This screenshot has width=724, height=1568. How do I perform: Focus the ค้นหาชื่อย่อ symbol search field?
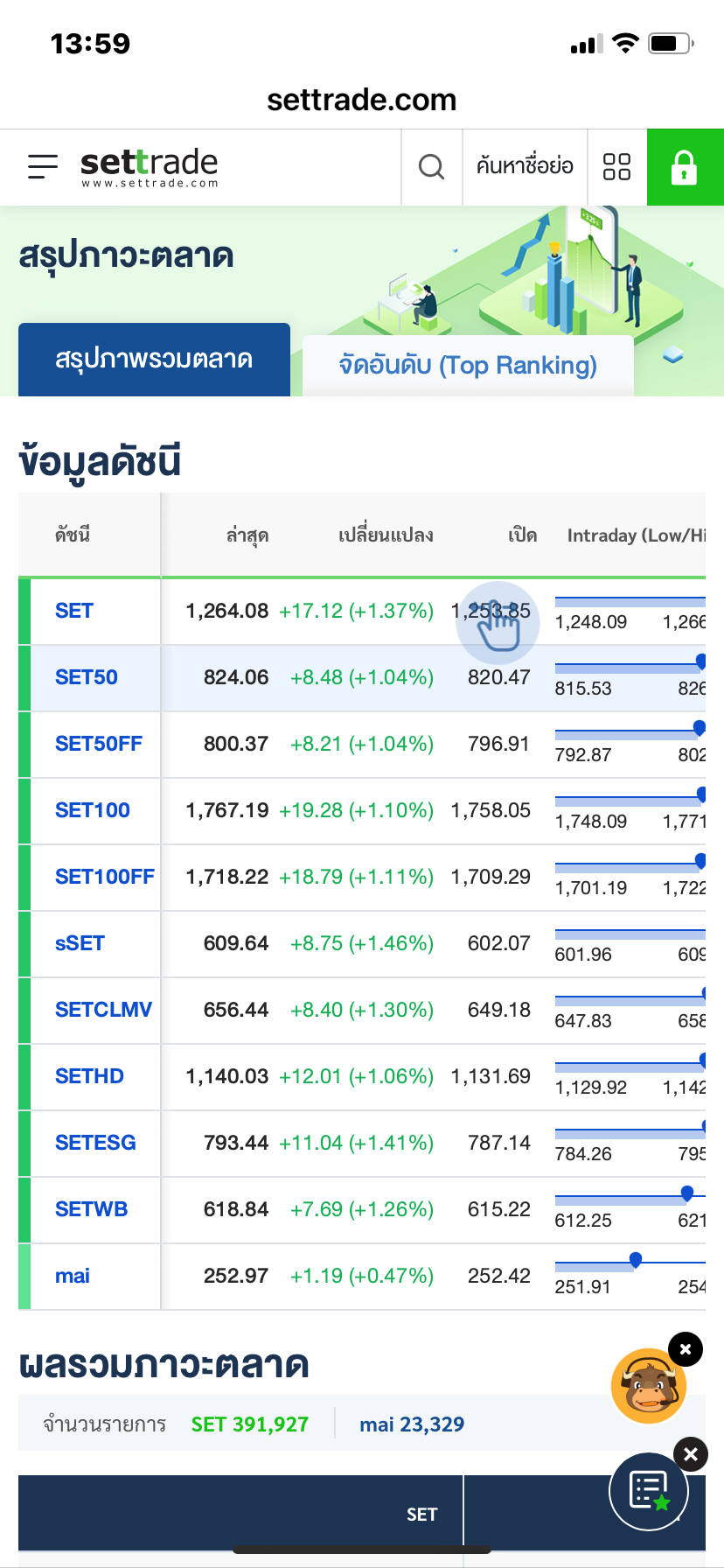pyautogui.click(x=525, y=166)
